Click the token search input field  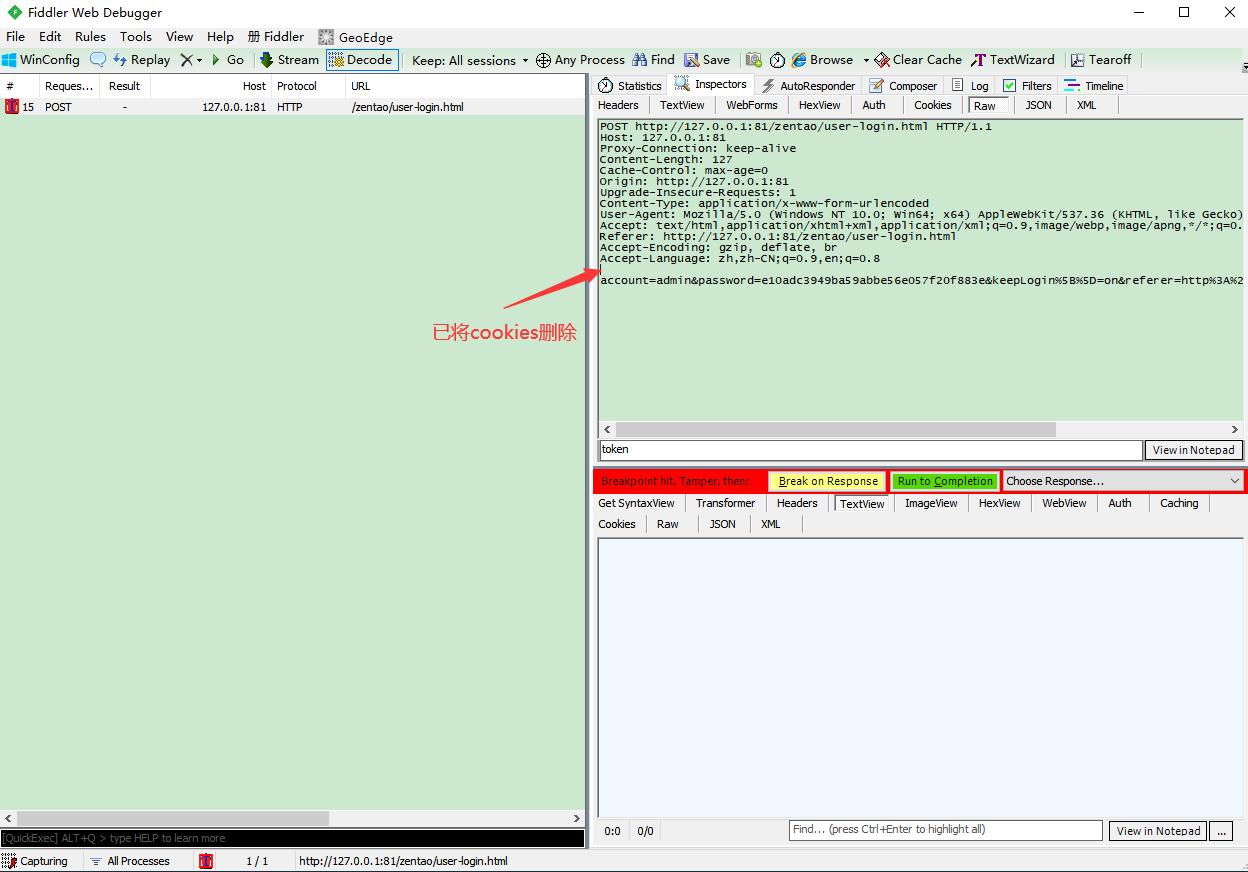(870, 450)
